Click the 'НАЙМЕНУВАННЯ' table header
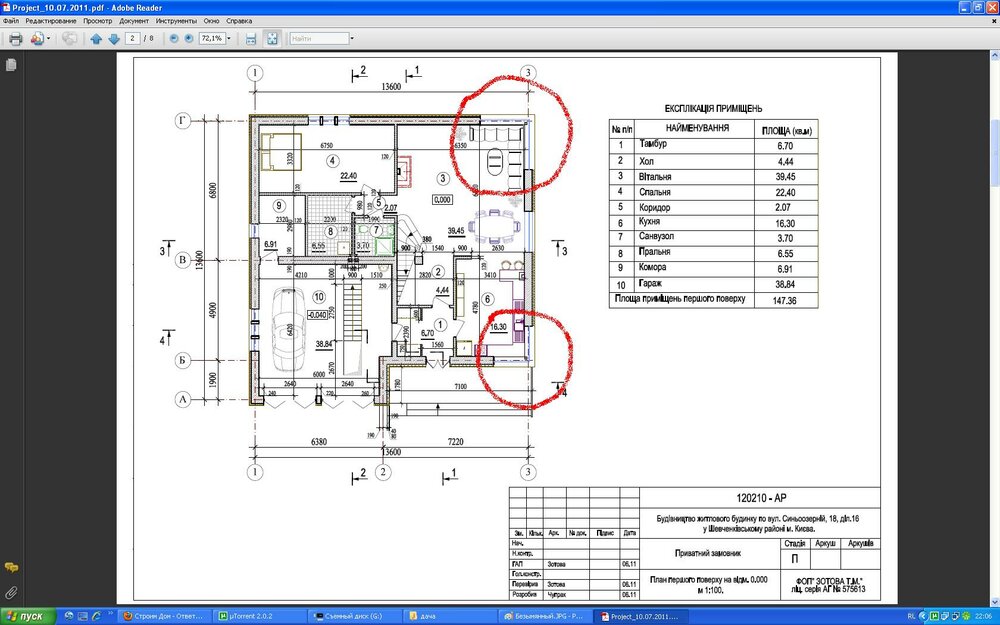Screen dimensions: 1000x625 pos(697,128)
